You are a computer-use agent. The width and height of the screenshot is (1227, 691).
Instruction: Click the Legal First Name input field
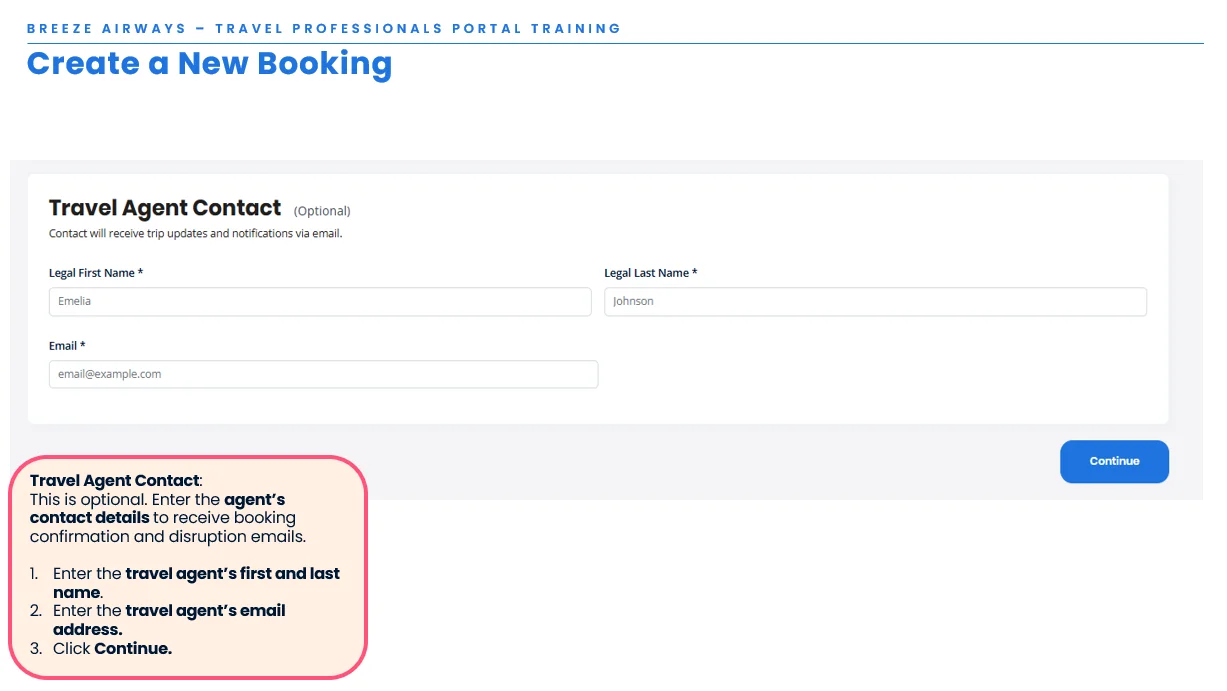point(320,301)
